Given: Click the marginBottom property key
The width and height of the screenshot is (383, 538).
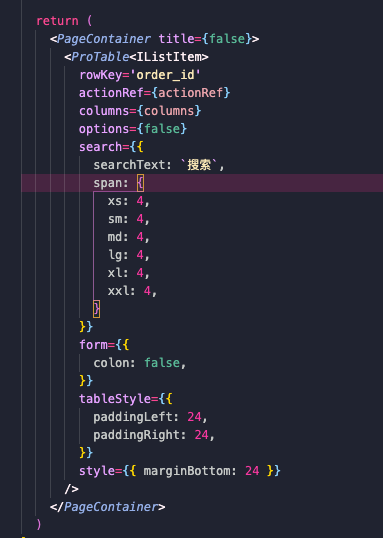Looking at the screenshot, I should [187, 470].
